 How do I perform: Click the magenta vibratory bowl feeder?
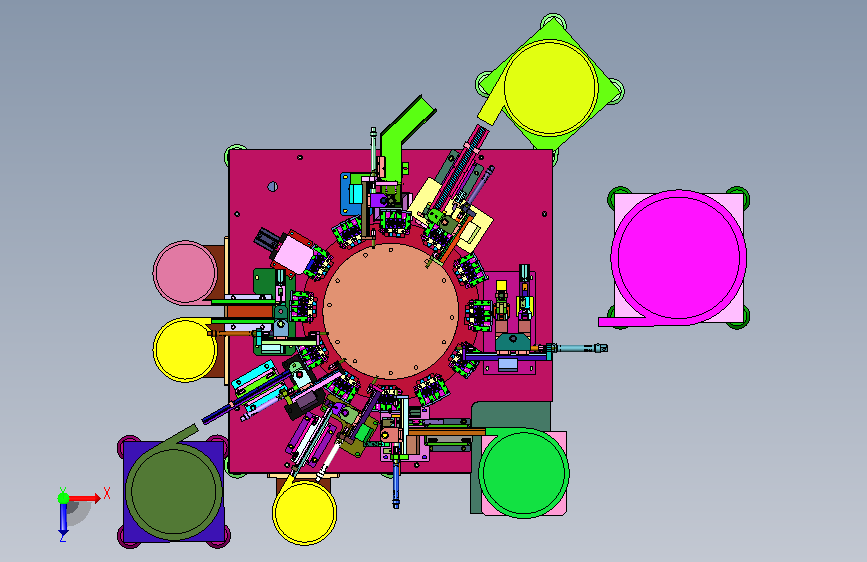[678, 258]
